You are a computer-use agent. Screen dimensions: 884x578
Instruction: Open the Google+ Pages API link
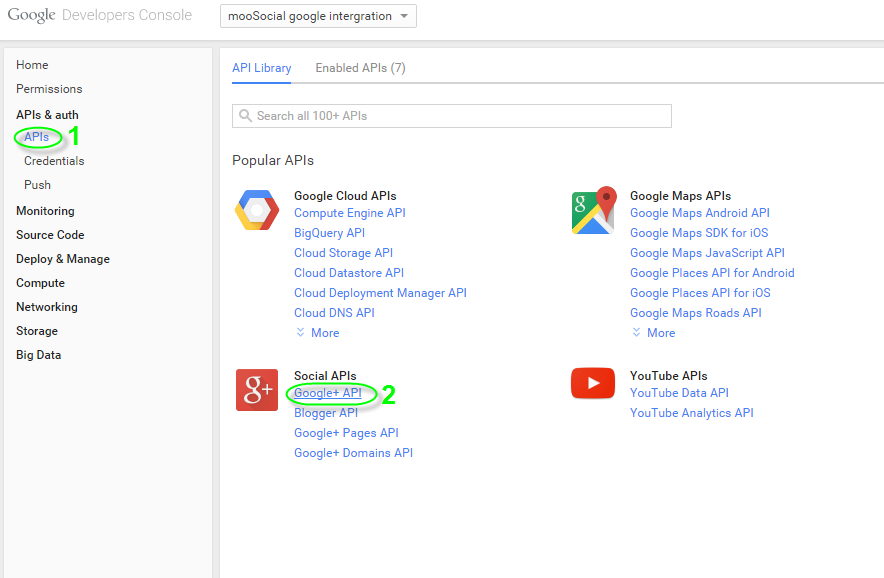(x=346, y=433)
